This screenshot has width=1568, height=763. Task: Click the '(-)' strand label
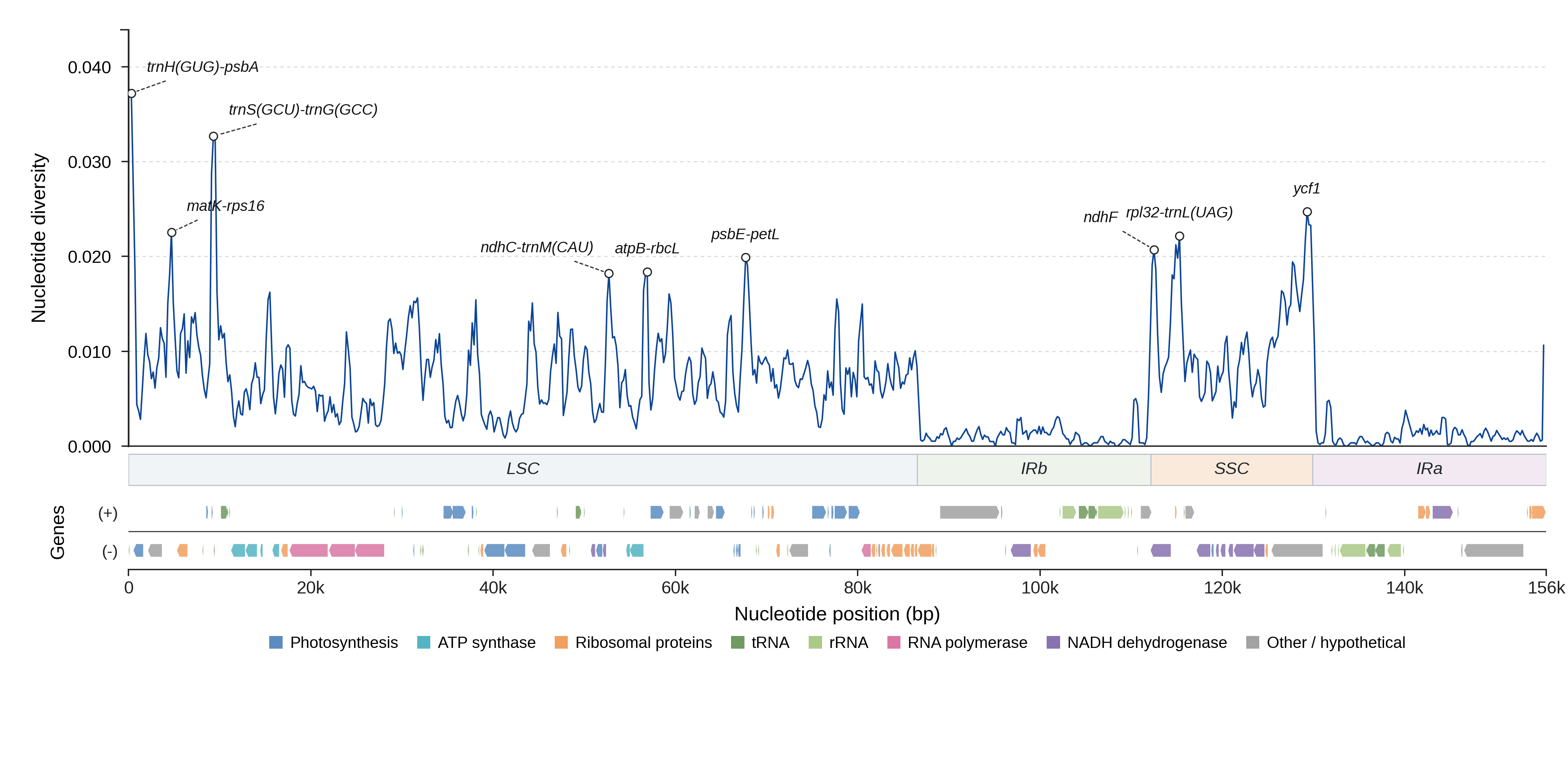point(110,552)
